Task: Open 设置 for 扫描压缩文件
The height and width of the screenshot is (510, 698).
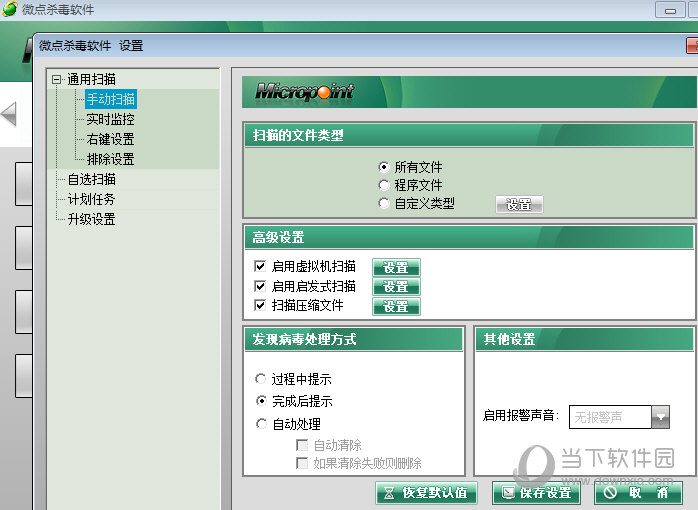Action: point(396,306)
